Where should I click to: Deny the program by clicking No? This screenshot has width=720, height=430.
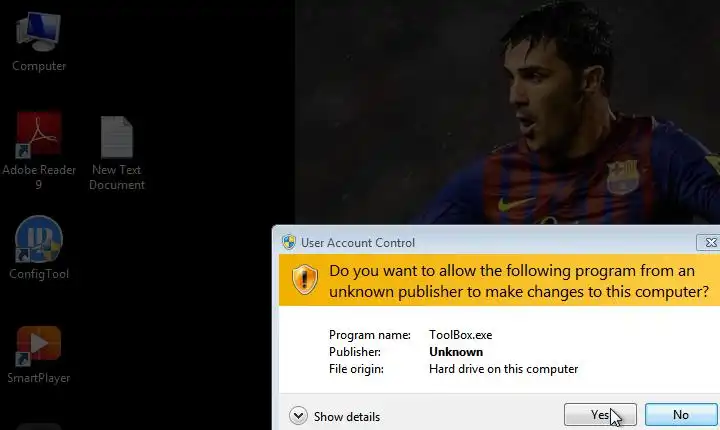click(x=681, y=415)
